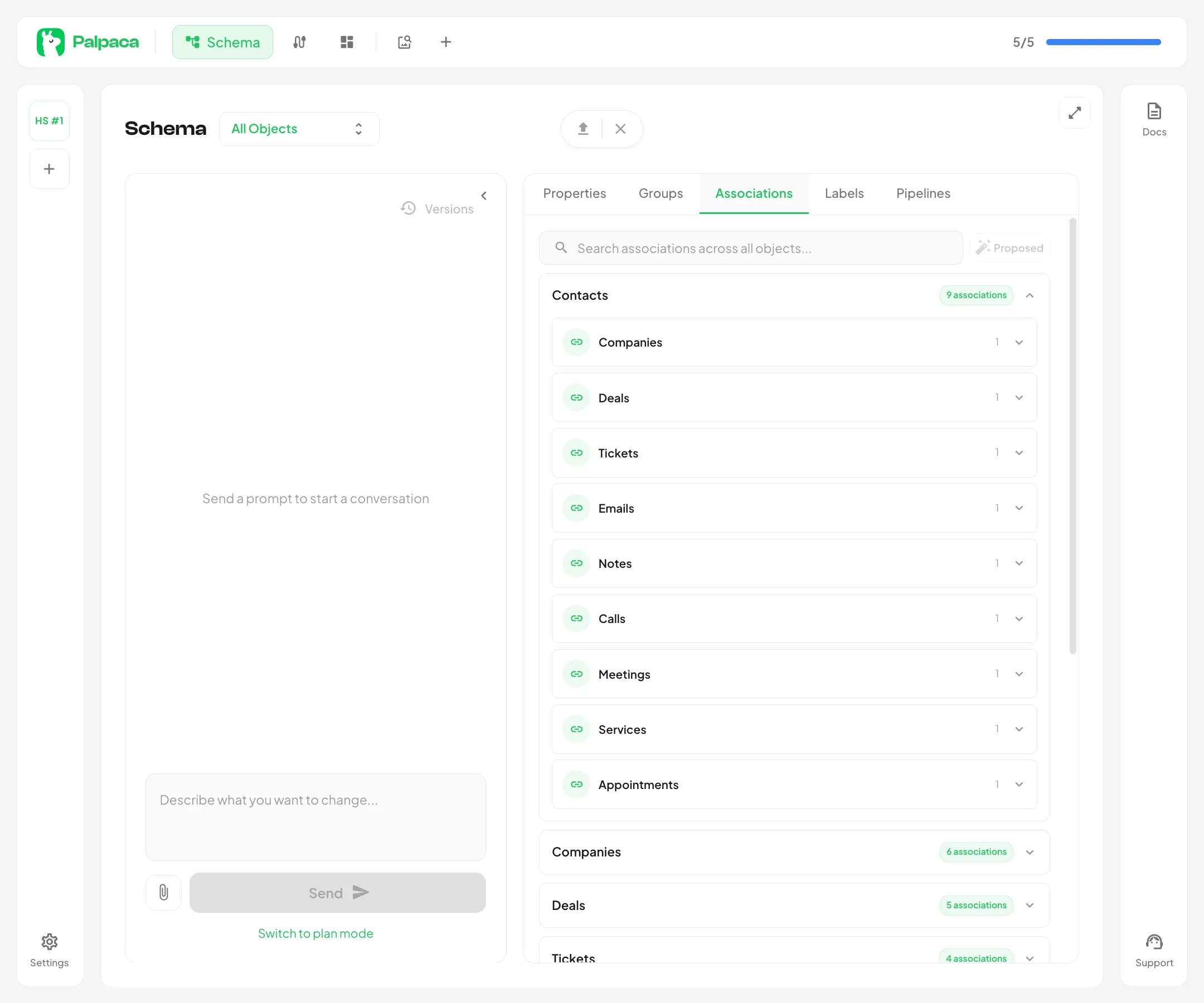The height and width of the screenshot is (1003, 1204).
Task: Open the dashboard grid view icon
Action: pyautogui.click(x=346, y=42)
